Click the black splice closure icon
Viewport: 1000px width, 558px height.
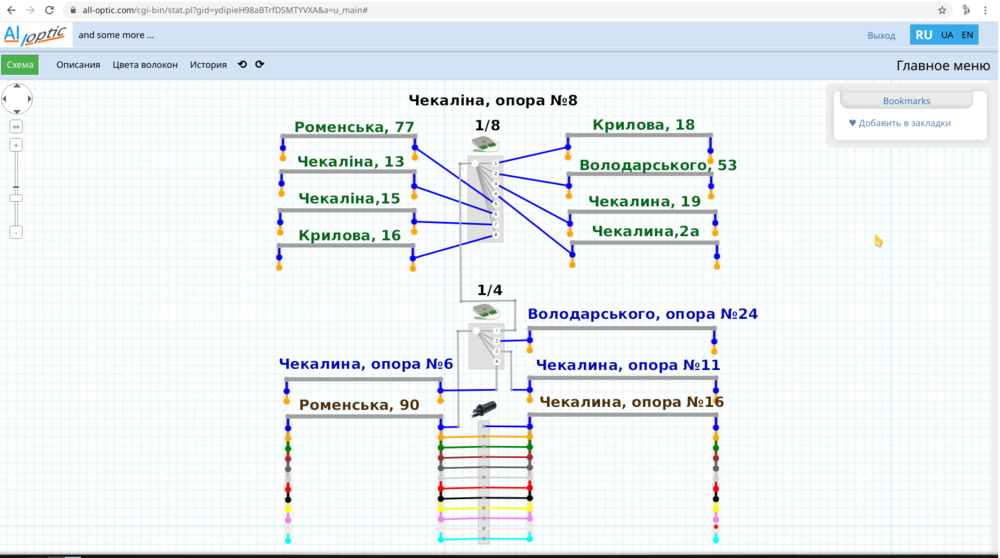click(x=484, y=409)
